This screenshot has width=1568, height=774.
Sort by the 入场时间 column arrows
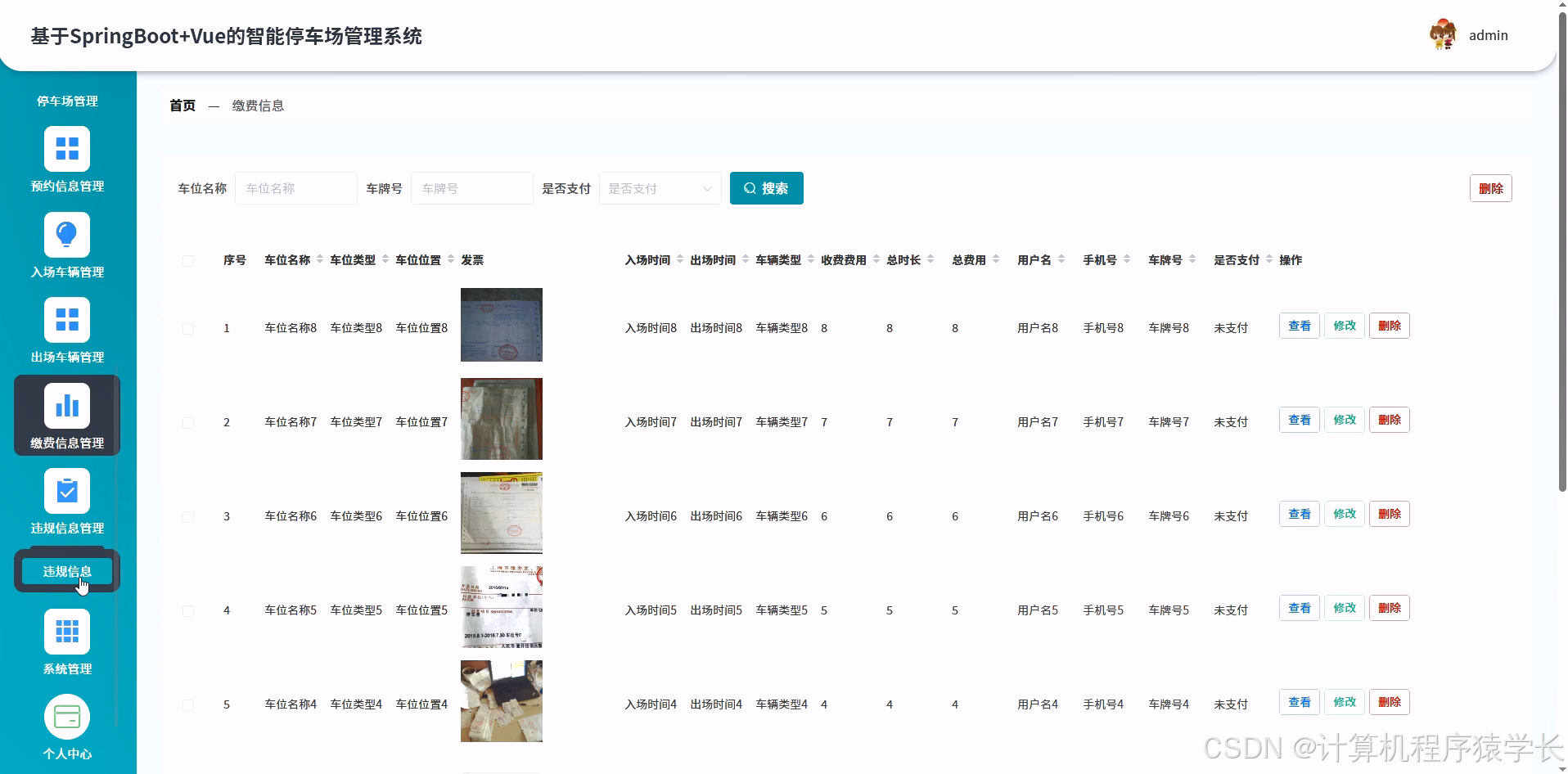[x=680, y=259]
